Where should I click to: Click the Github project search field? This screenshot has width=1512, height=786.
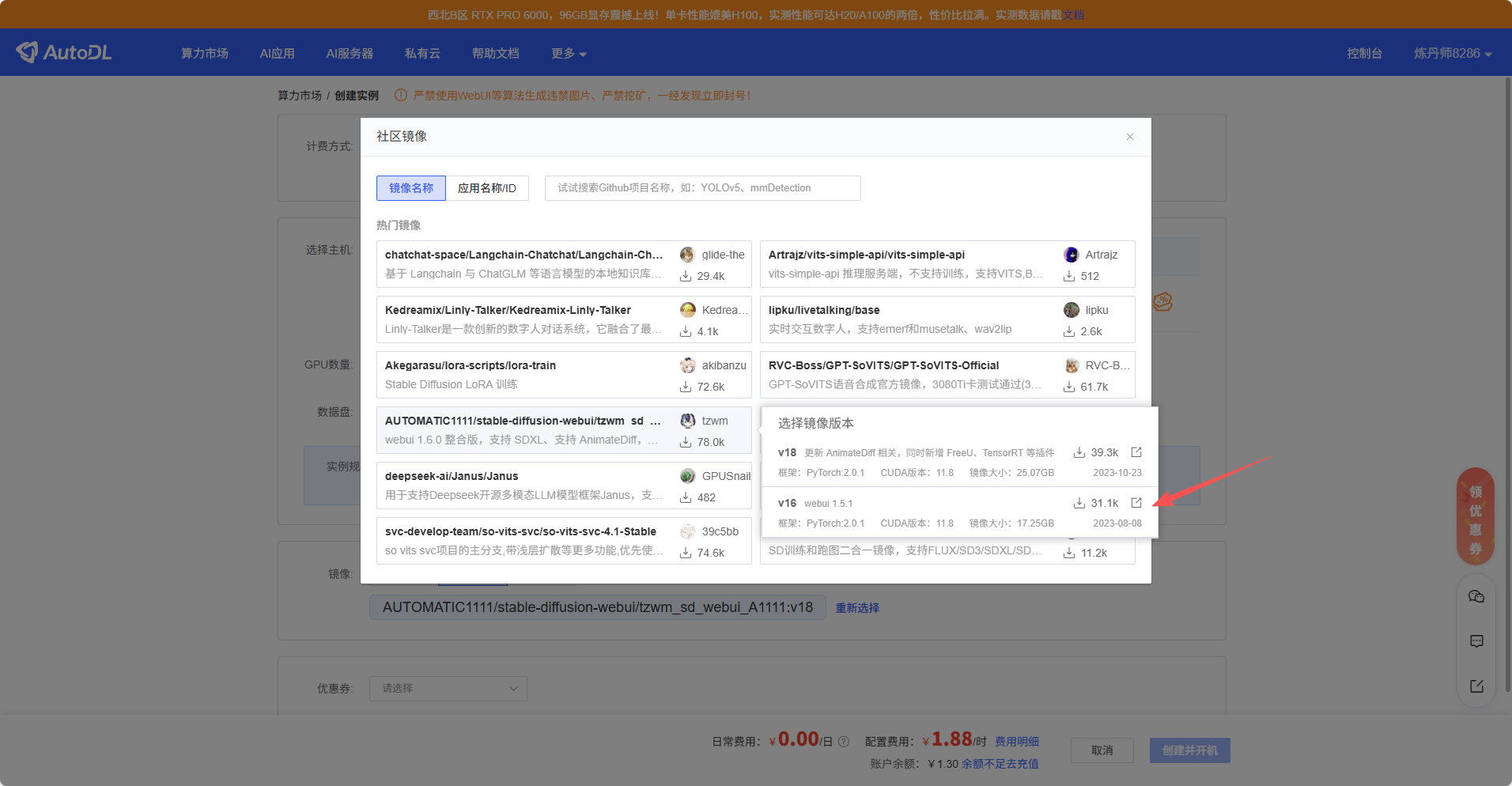coord(702,188)
